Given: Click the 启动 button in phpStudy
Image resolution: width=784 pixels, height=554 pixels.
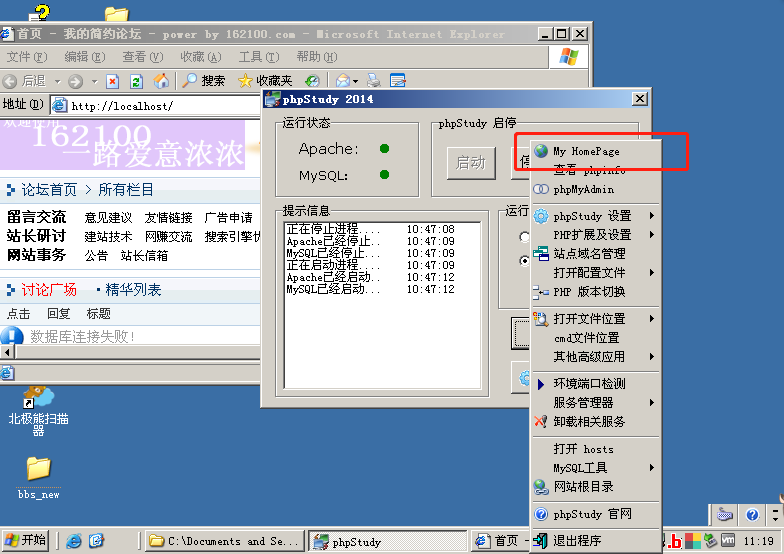Looking at the screenshot, I should pos(471,163).
